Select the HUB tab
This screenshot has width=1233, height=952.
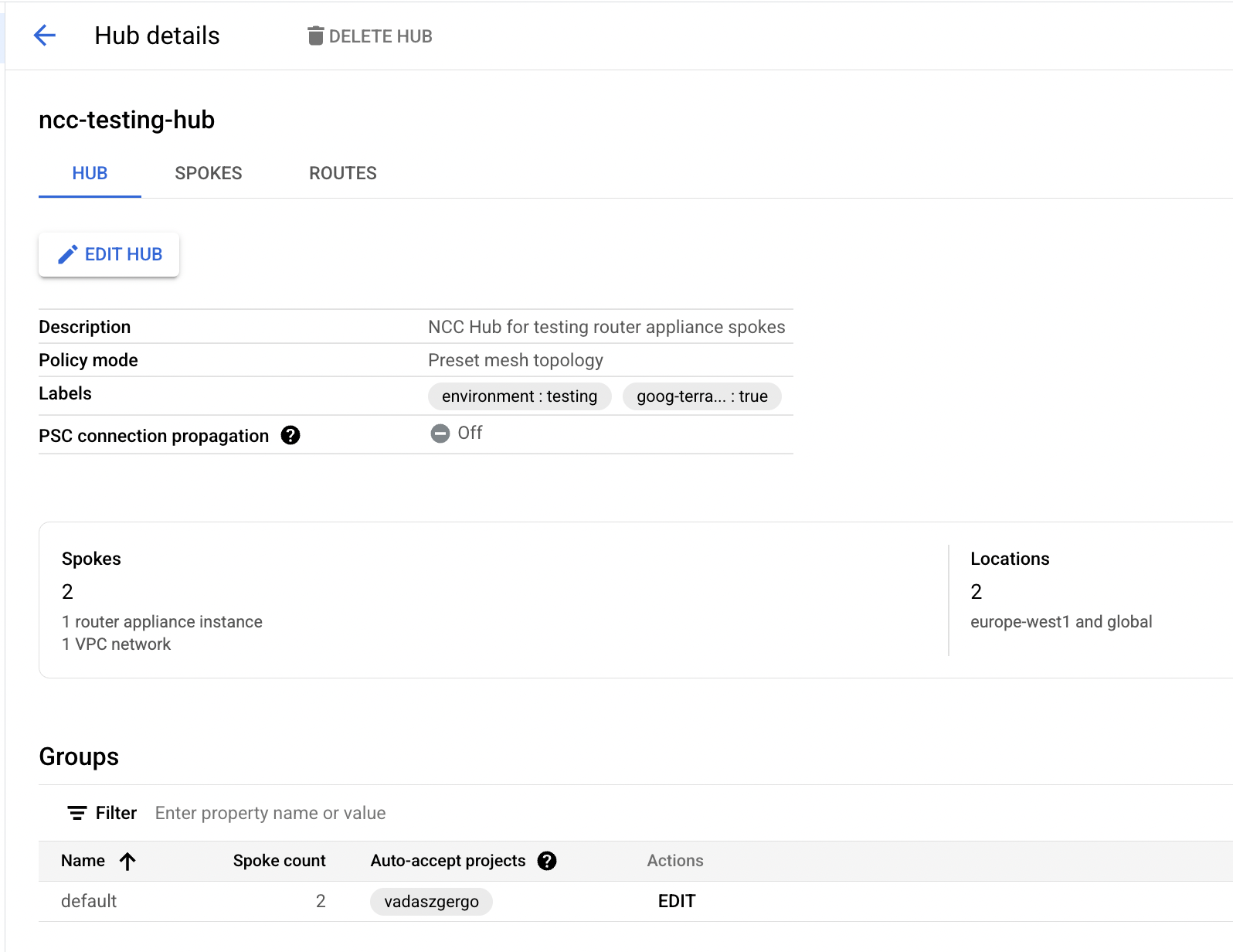90,173
